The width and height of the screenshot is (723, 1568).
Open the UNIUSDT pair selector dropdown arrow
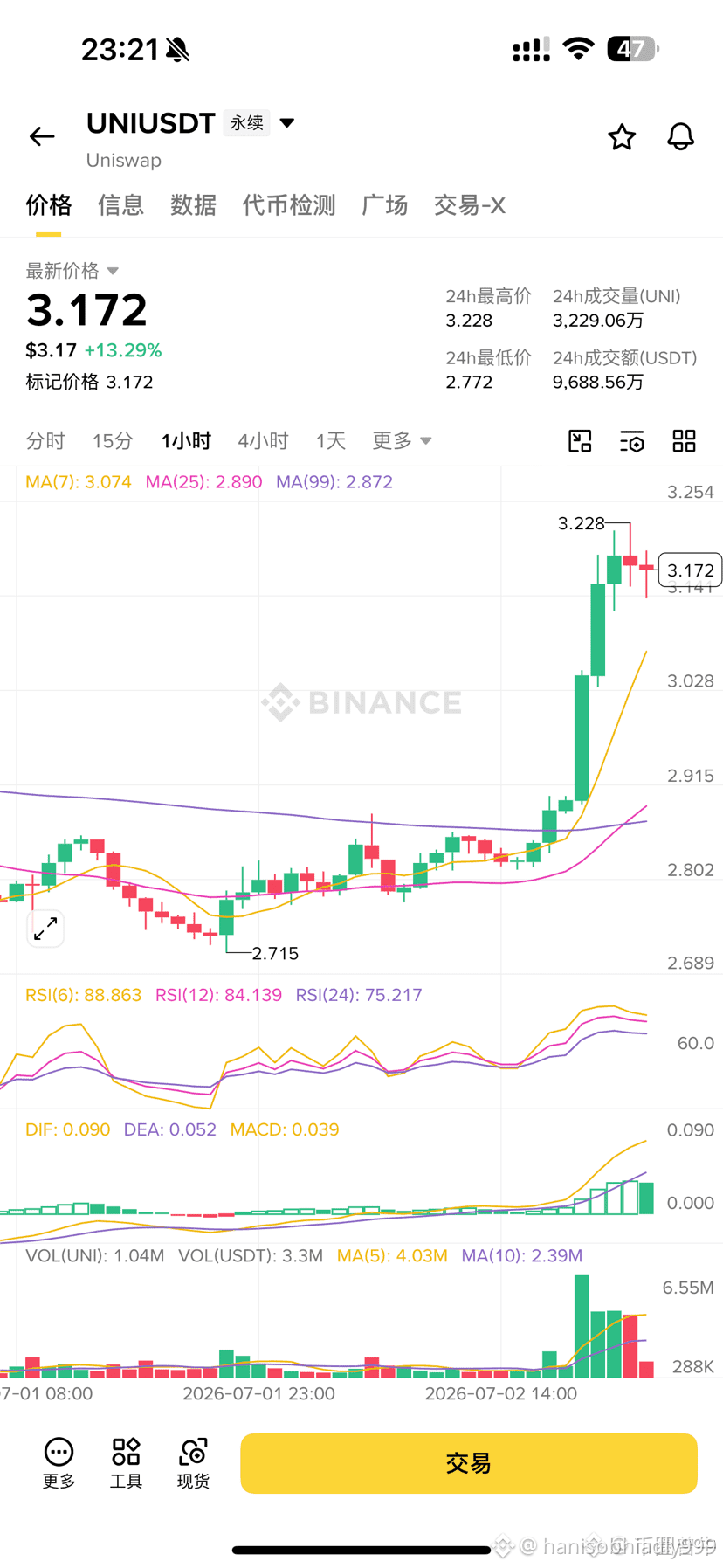286,123
